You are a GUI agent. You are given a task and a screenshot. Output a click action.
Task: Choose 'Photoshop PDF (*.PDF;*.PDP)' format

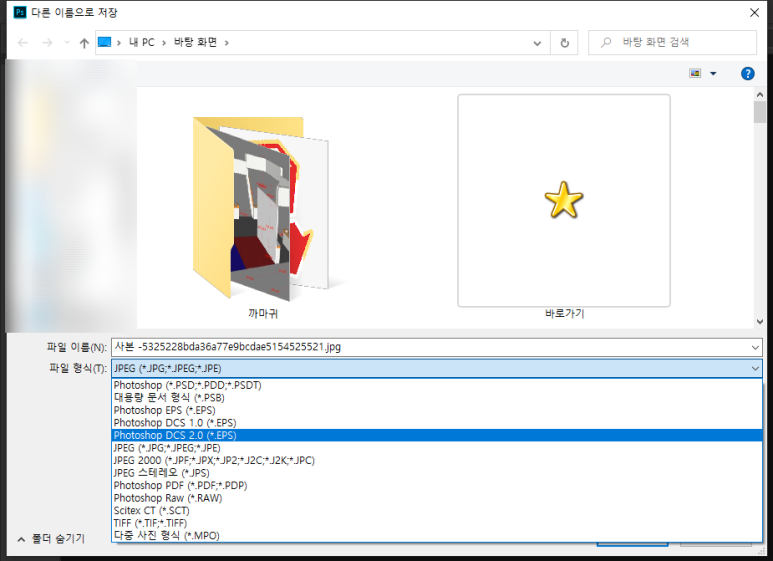[437, 486]
